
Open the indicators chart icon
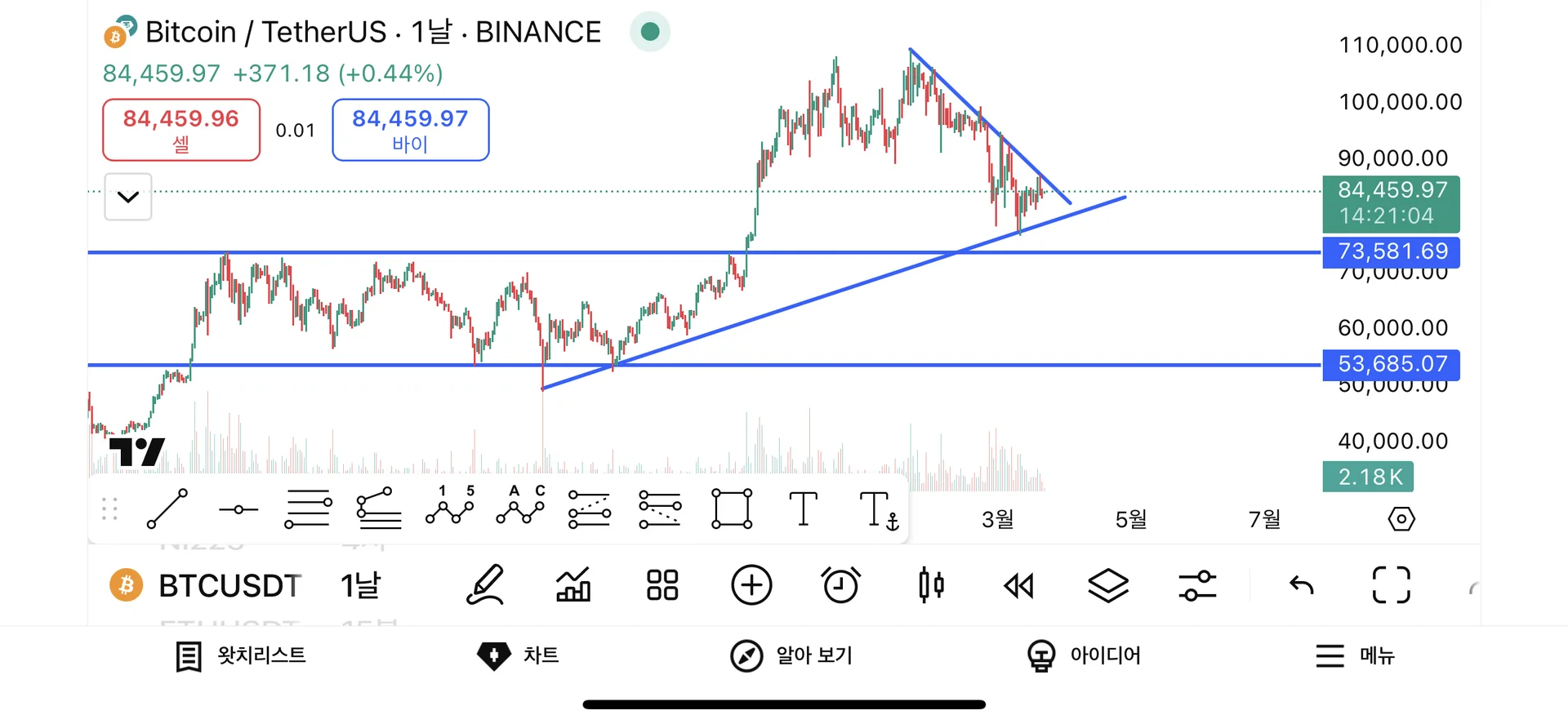(x=573, y=585)
